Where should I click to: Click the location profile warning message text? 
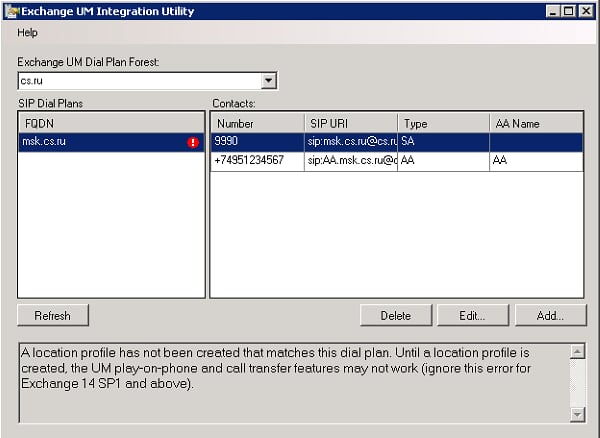click(276, 368)
